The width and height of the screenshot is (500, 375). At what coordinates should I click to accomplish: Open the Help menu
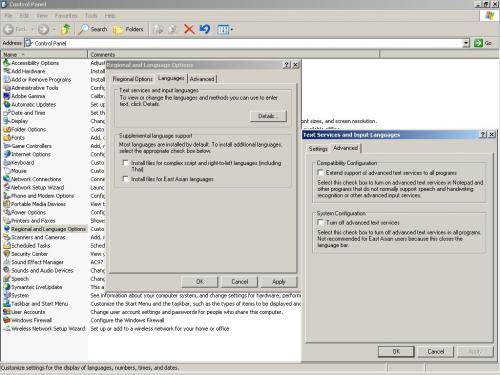click(x=110, y=16)
